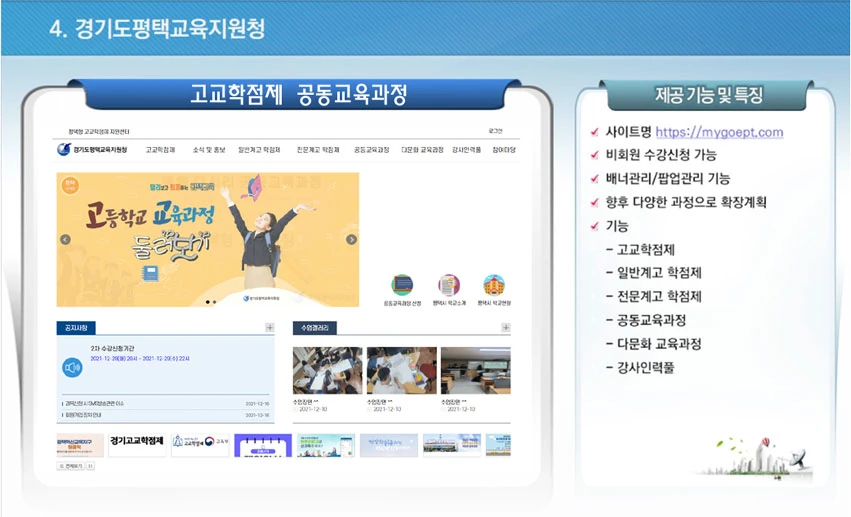The height and width of the screenshot is (517, 851).
Task: Click the 평택형 고교학점제 지원센터 header text
Action: (99, 131)
